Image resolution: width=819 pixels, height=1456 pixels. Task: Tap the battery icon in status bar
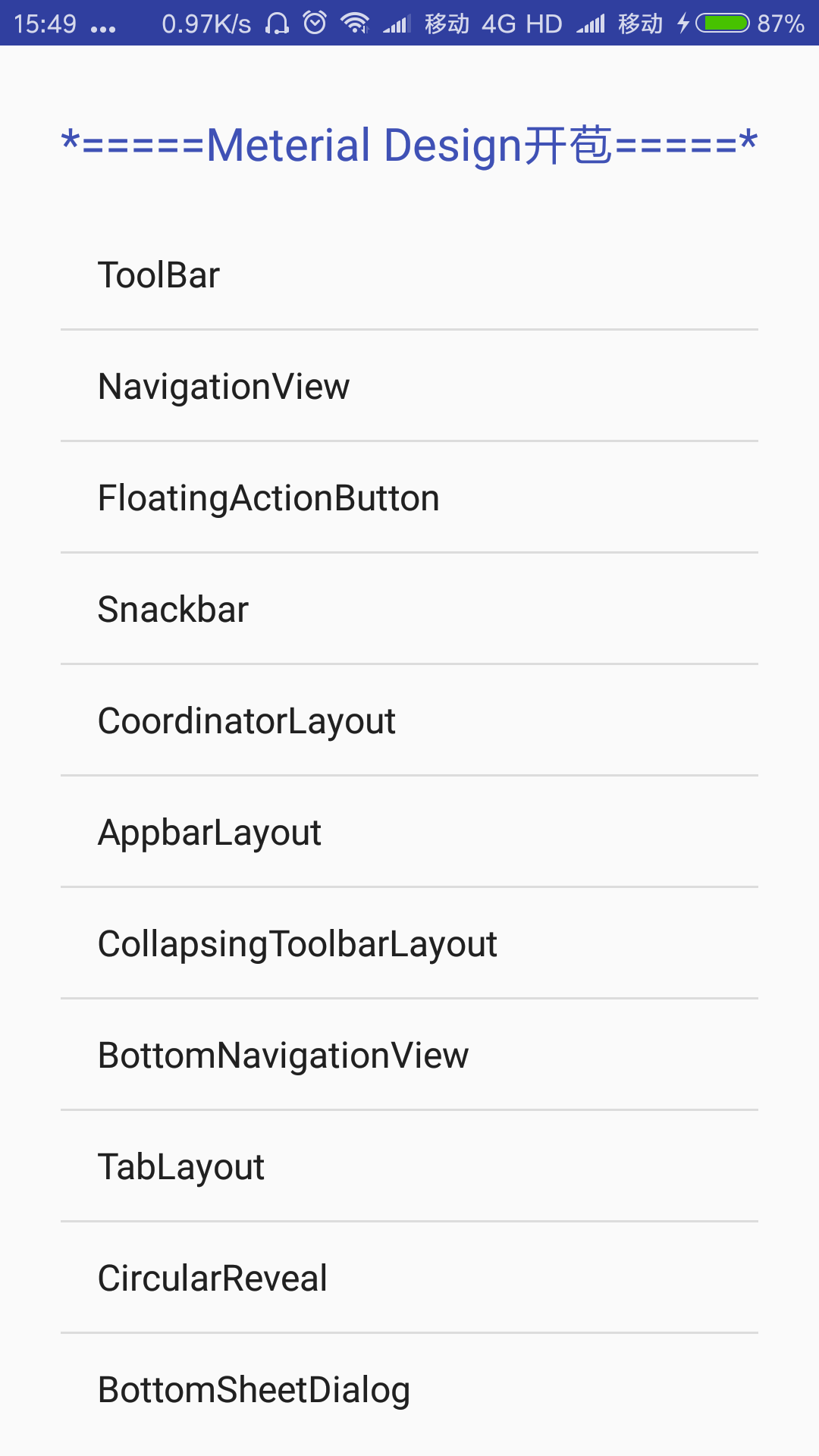(x=723, y=24)
